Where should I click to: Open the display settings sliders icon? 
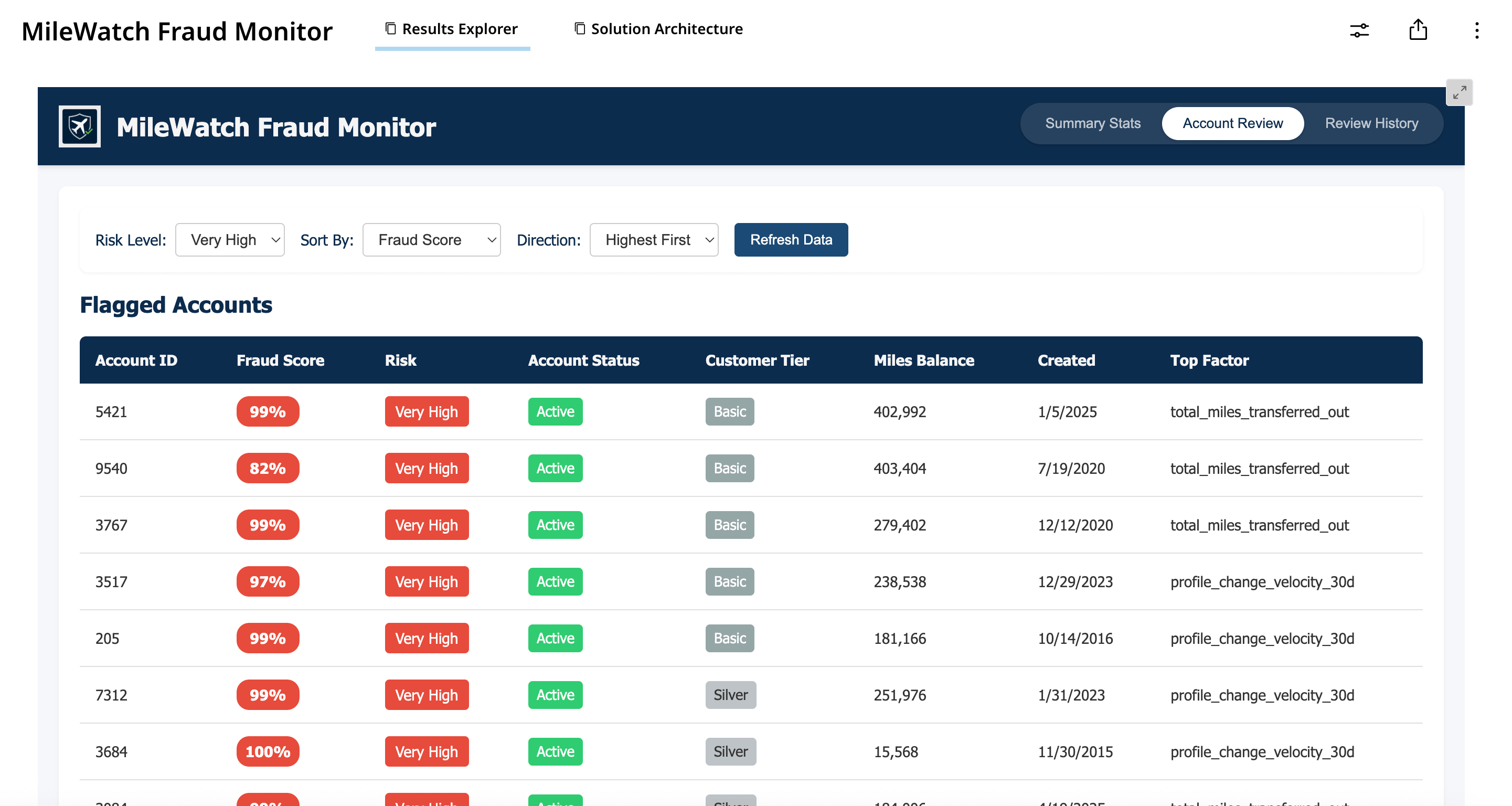click(1360, 30)
